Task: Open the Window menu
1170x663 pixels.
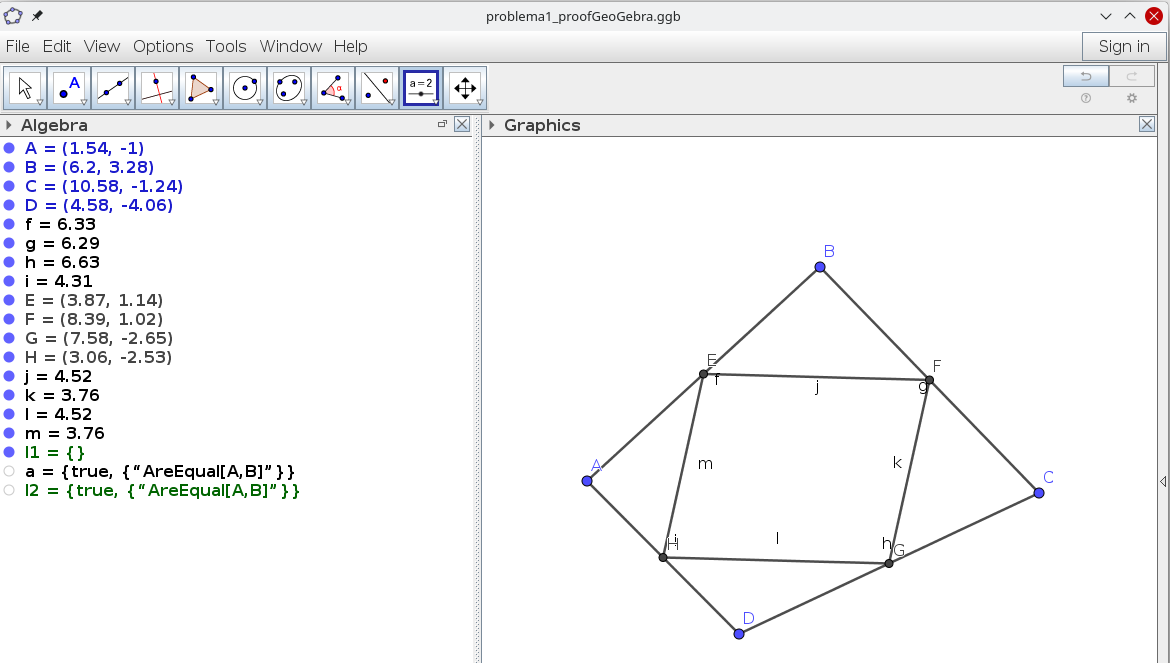Action: [291, 46]
